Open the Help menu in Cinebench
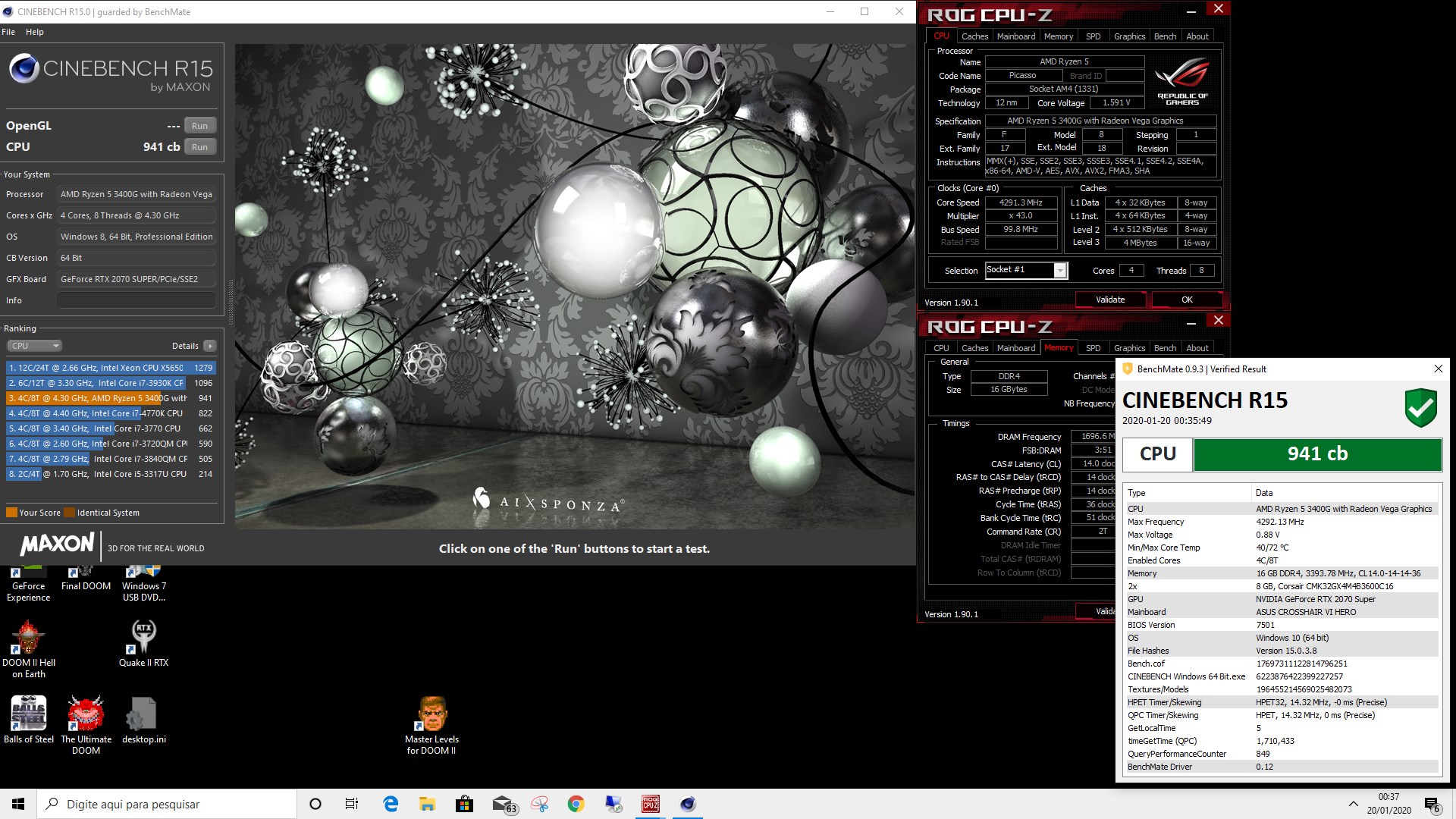Screen dimensions: 1456x819 click(34, 32)
